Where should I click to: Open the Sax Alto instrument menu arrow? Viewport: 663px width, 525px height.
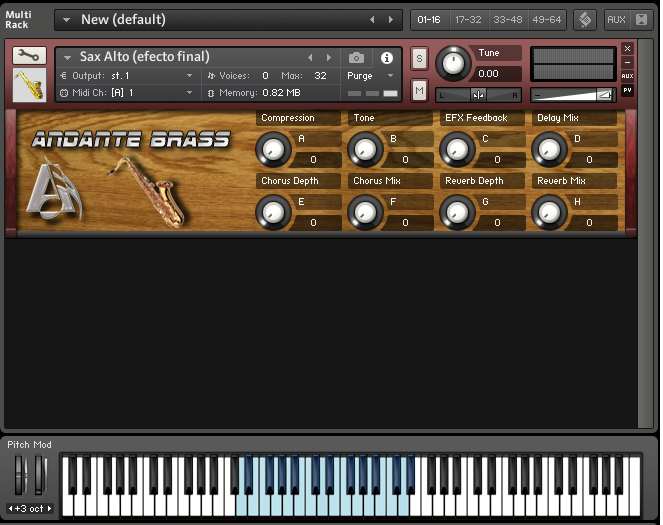[67, 57]
